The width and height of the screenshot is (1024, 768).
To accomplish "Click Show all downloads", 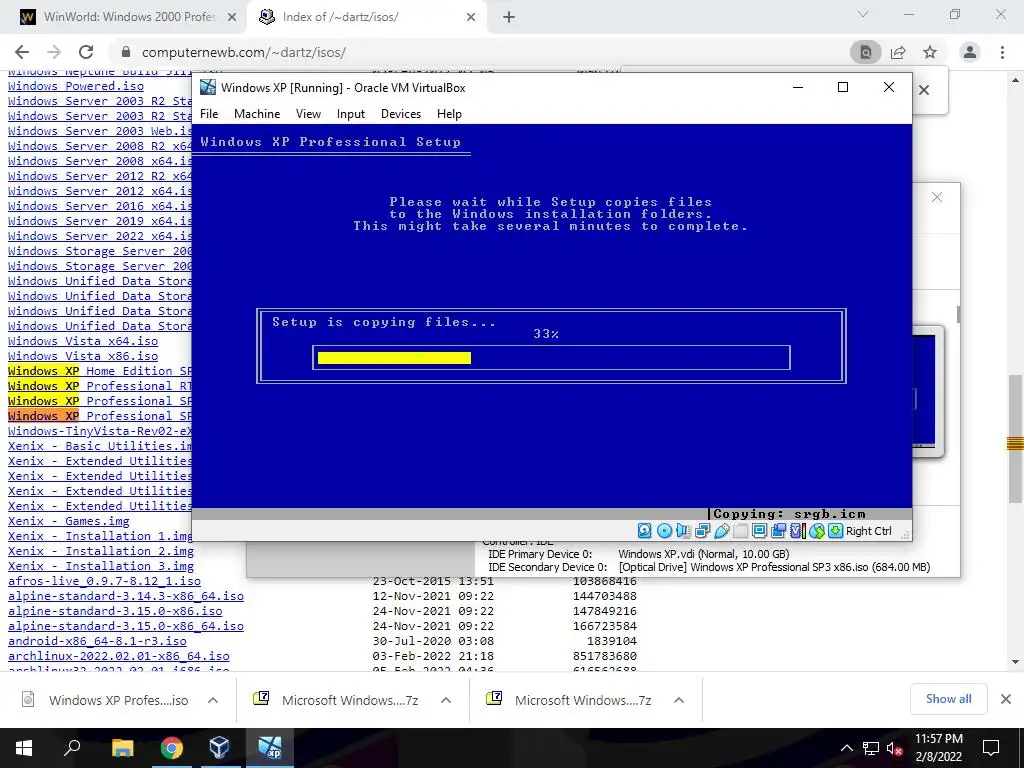I will (x=948, y=699).
